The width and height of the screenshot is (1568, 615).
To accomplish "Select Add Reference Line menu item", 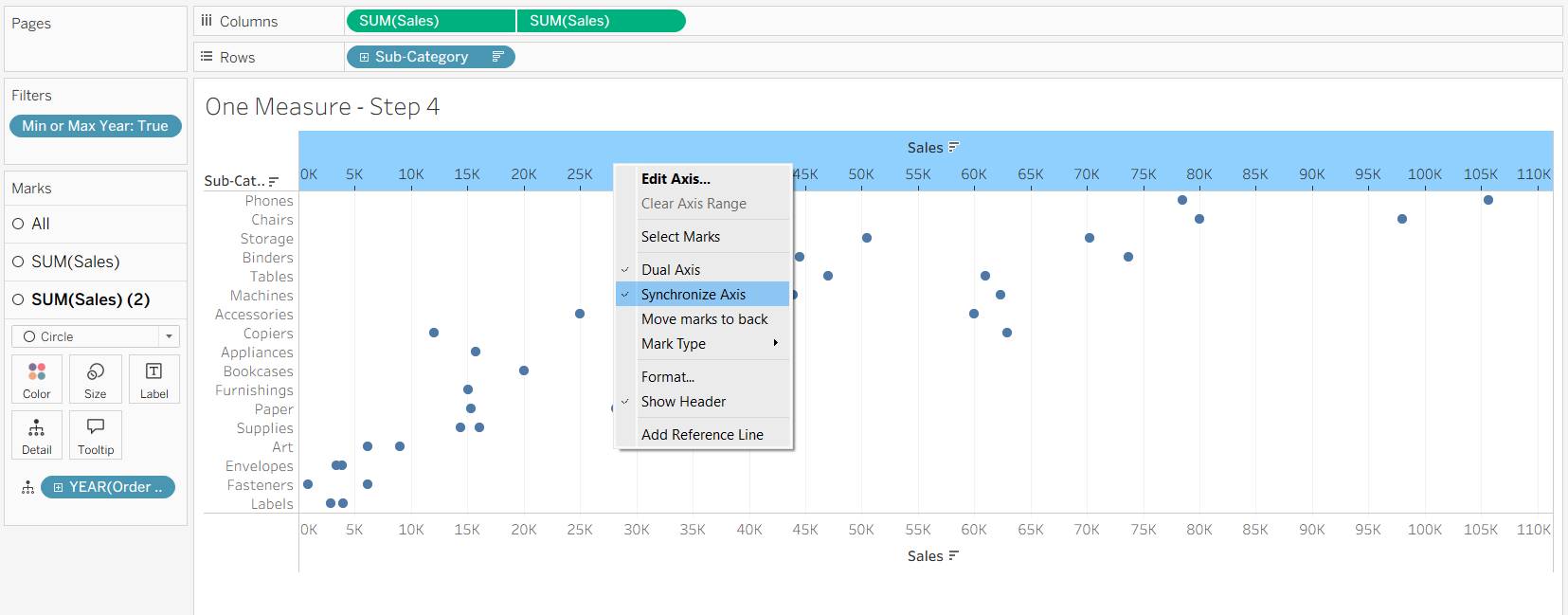I will click(702, 435).
